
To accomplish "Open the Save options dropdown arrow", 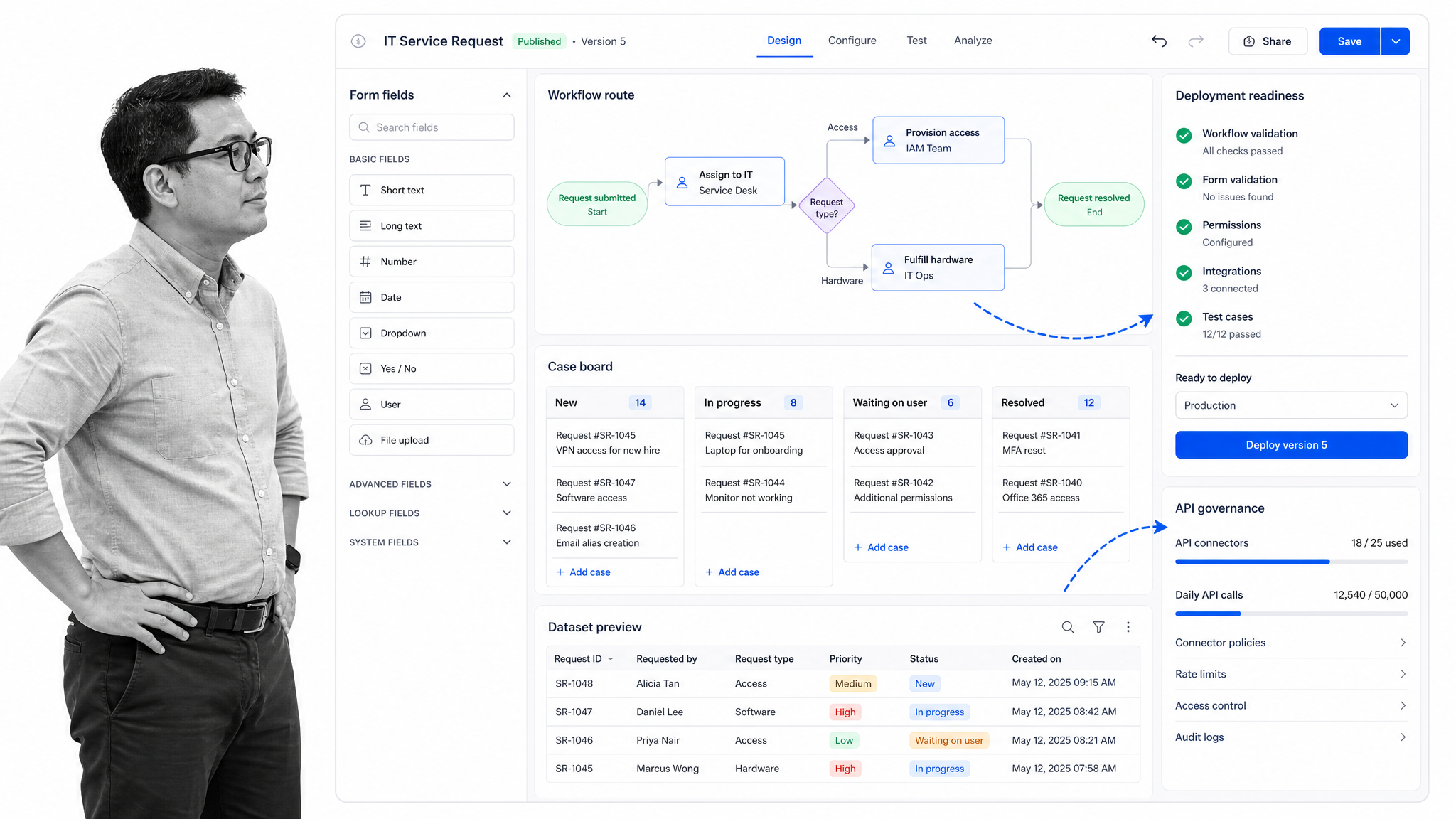I will point(1396,41).
